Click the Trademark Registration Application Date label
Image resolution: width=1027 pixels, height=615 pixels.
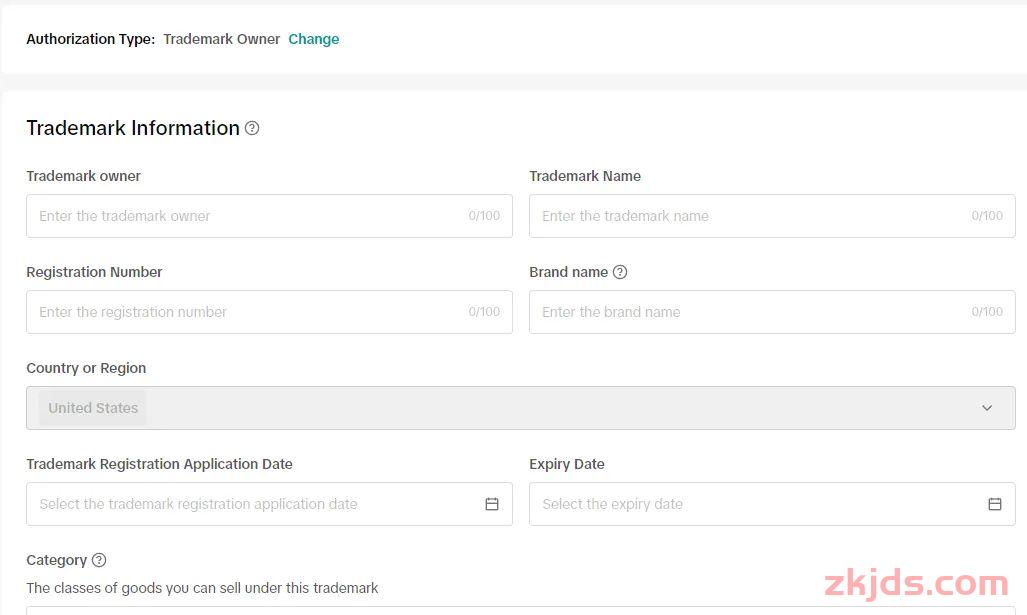tap(159, 464)
